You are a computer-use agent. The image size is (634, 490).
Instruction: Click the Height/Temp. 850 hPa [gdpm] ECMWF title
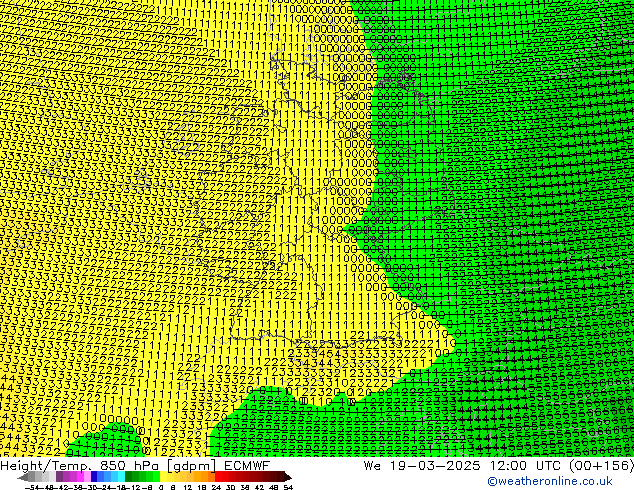[x=135, y=465]
